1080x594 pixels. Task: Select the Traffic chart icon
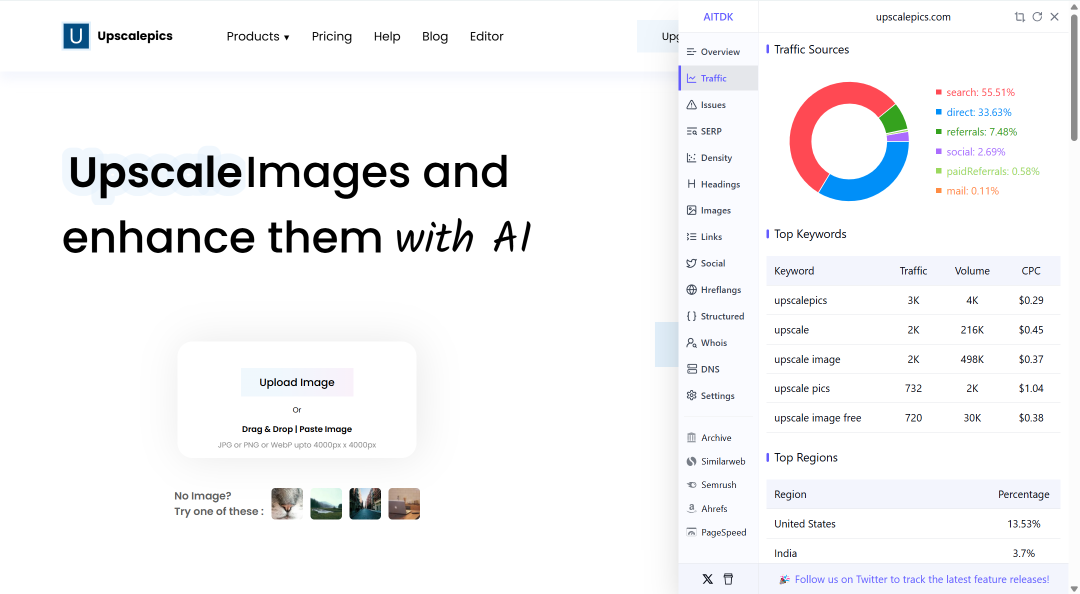[x=692, y=79]
